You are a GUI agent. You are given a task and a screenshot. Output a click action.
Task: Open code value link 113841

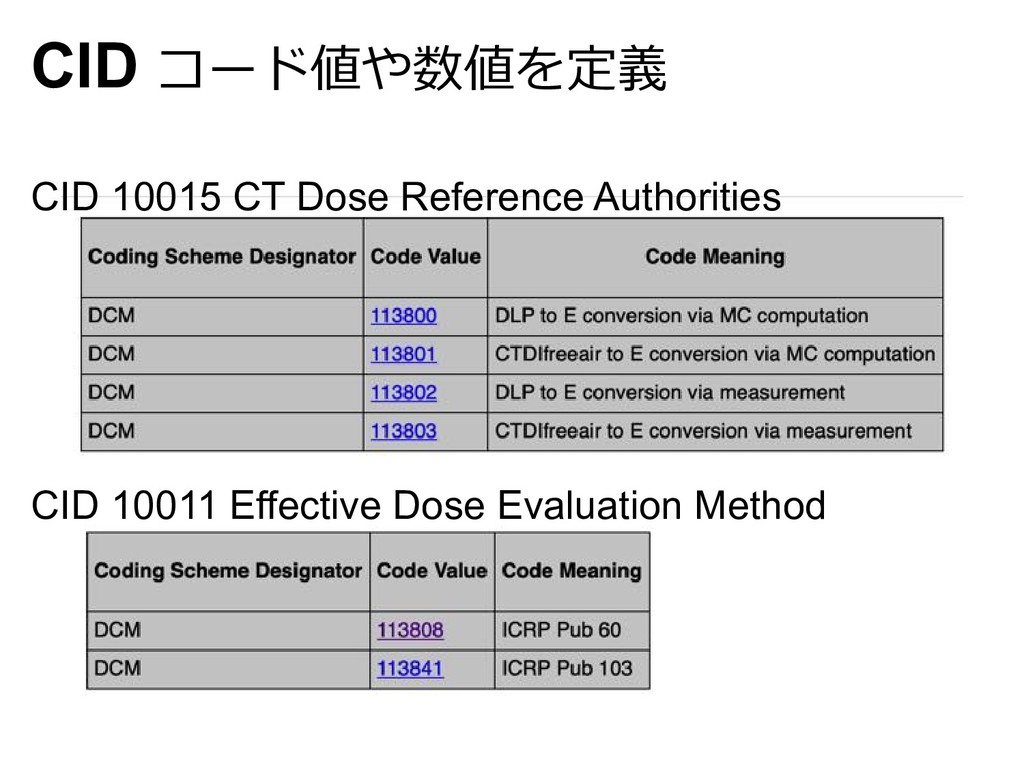tap(410, 669)
